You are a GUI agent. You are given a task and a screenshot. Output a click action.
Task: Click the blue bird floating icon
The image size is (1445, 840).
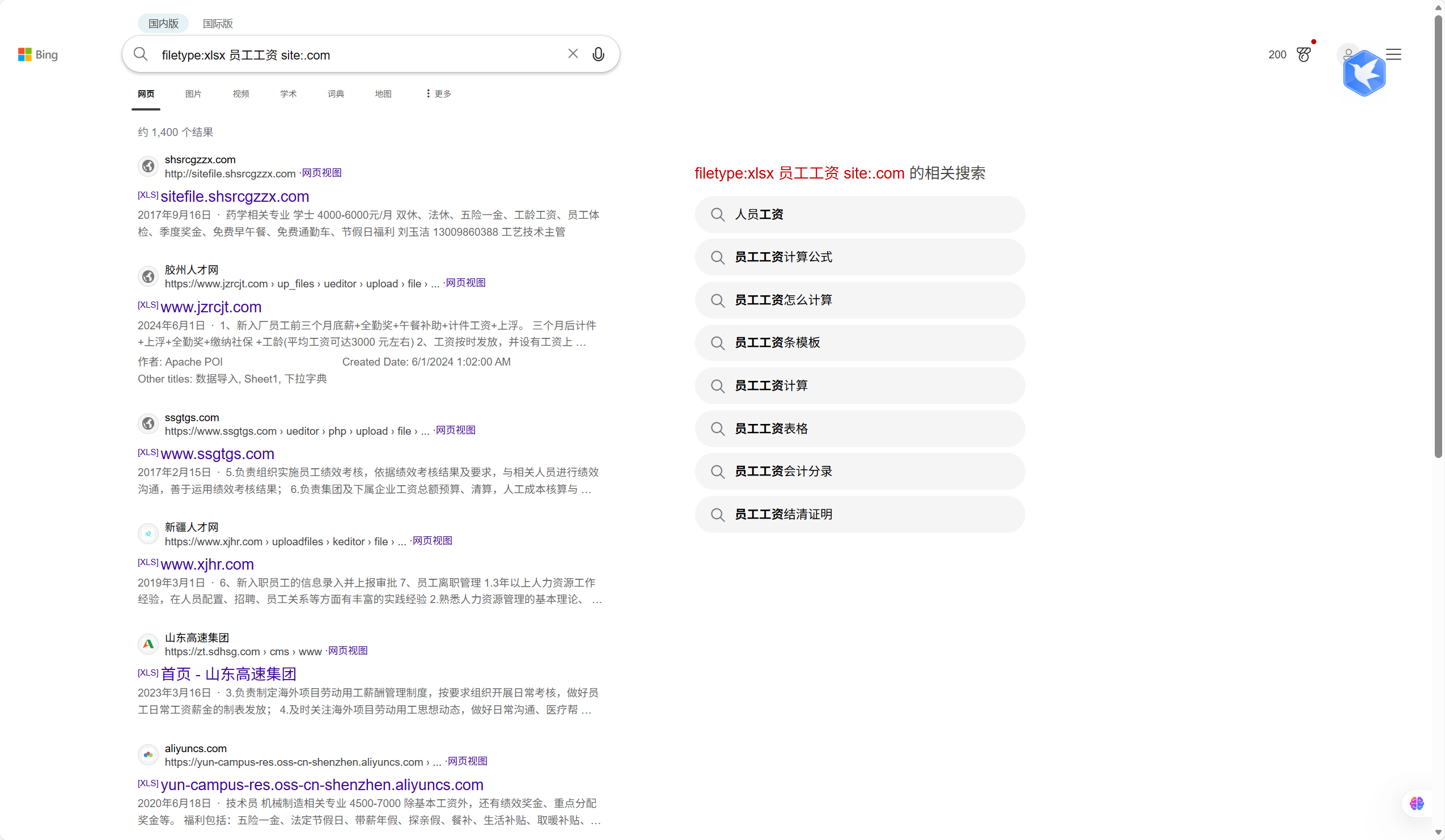1363,73
